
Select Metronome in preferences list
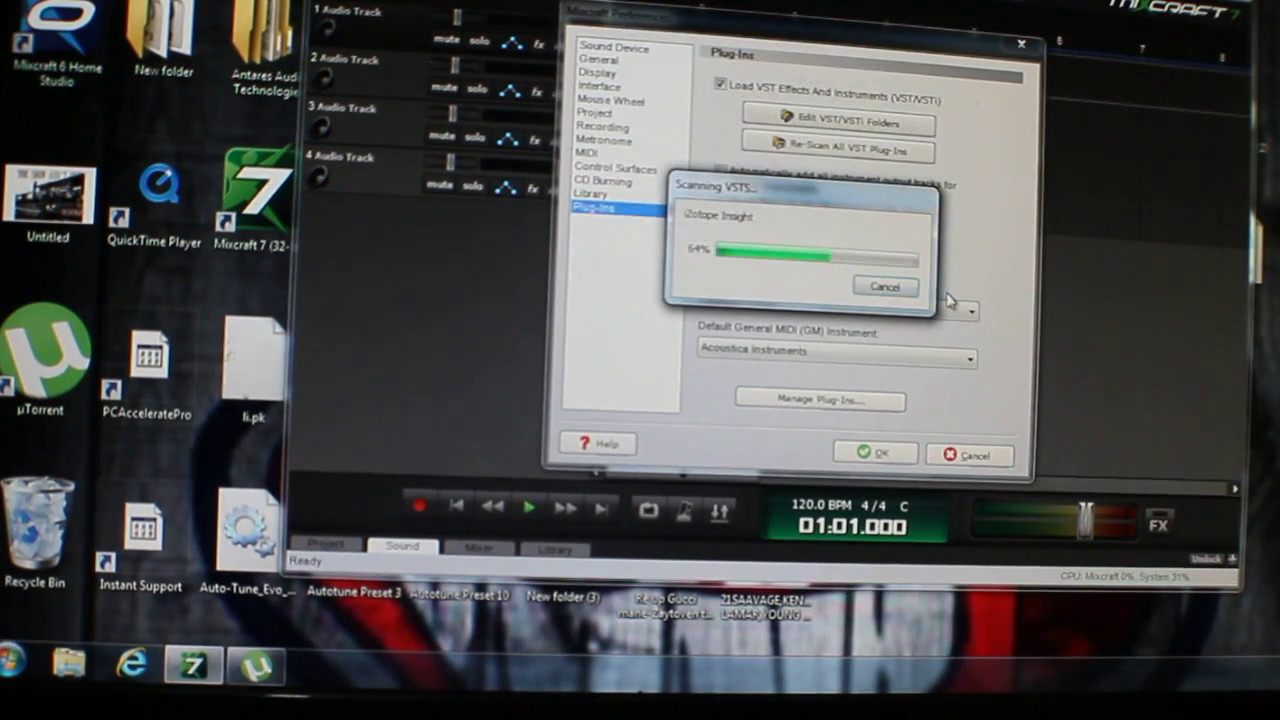tap(603, 141)
